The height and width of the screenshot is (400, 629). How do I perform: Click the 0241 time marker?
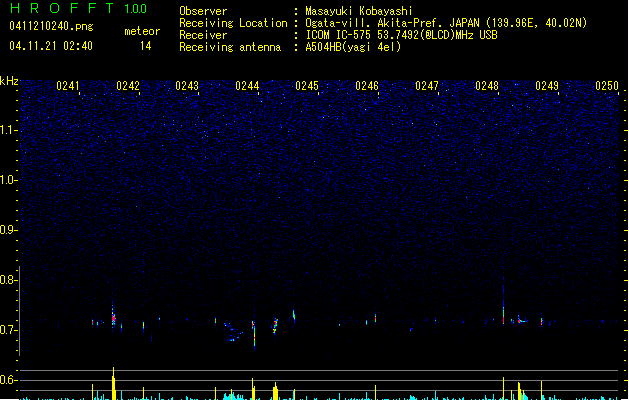pyautogui.click(x=68, y=86)
